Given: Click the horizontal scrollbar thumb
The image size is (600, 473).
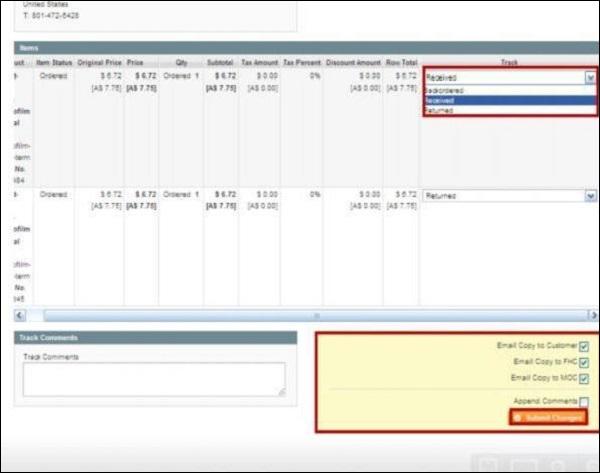Looking at the screenshot, I should pyautogui.click(x=316, y=315).
